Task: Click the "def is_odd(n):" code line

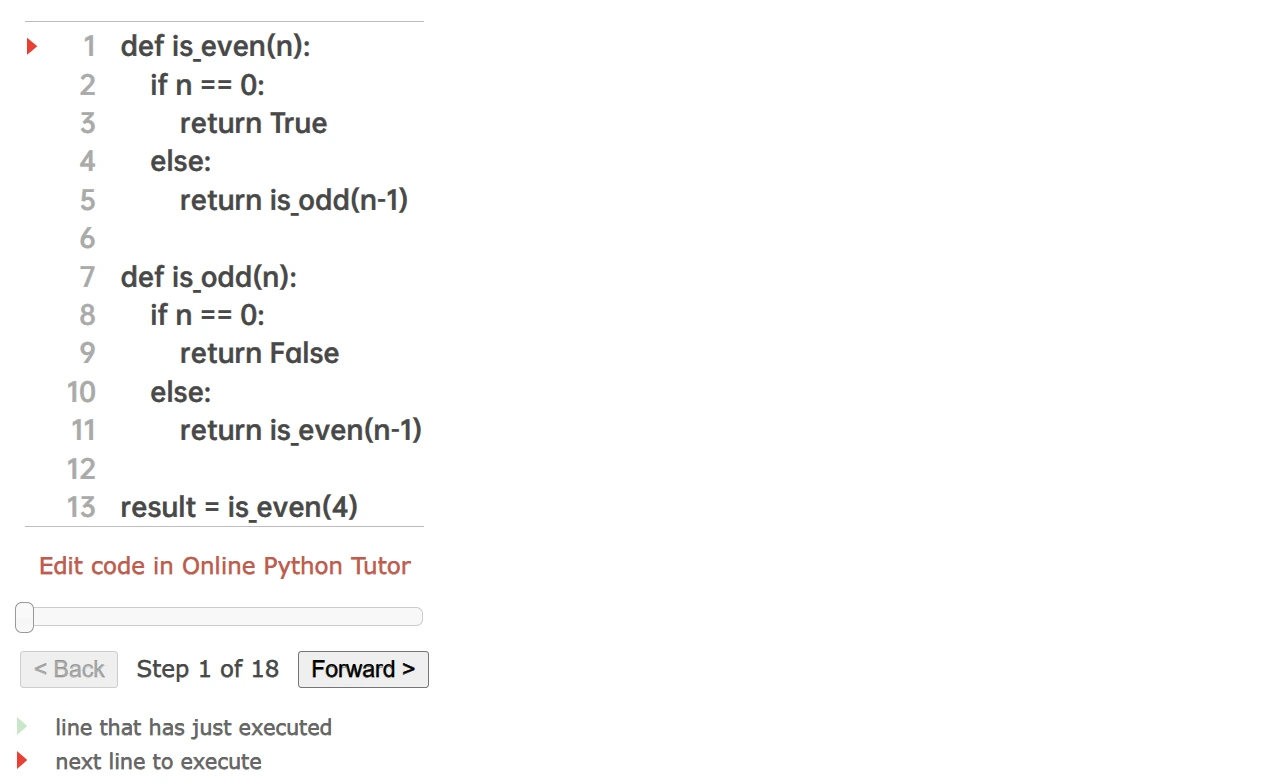Action: coord(208,277)
